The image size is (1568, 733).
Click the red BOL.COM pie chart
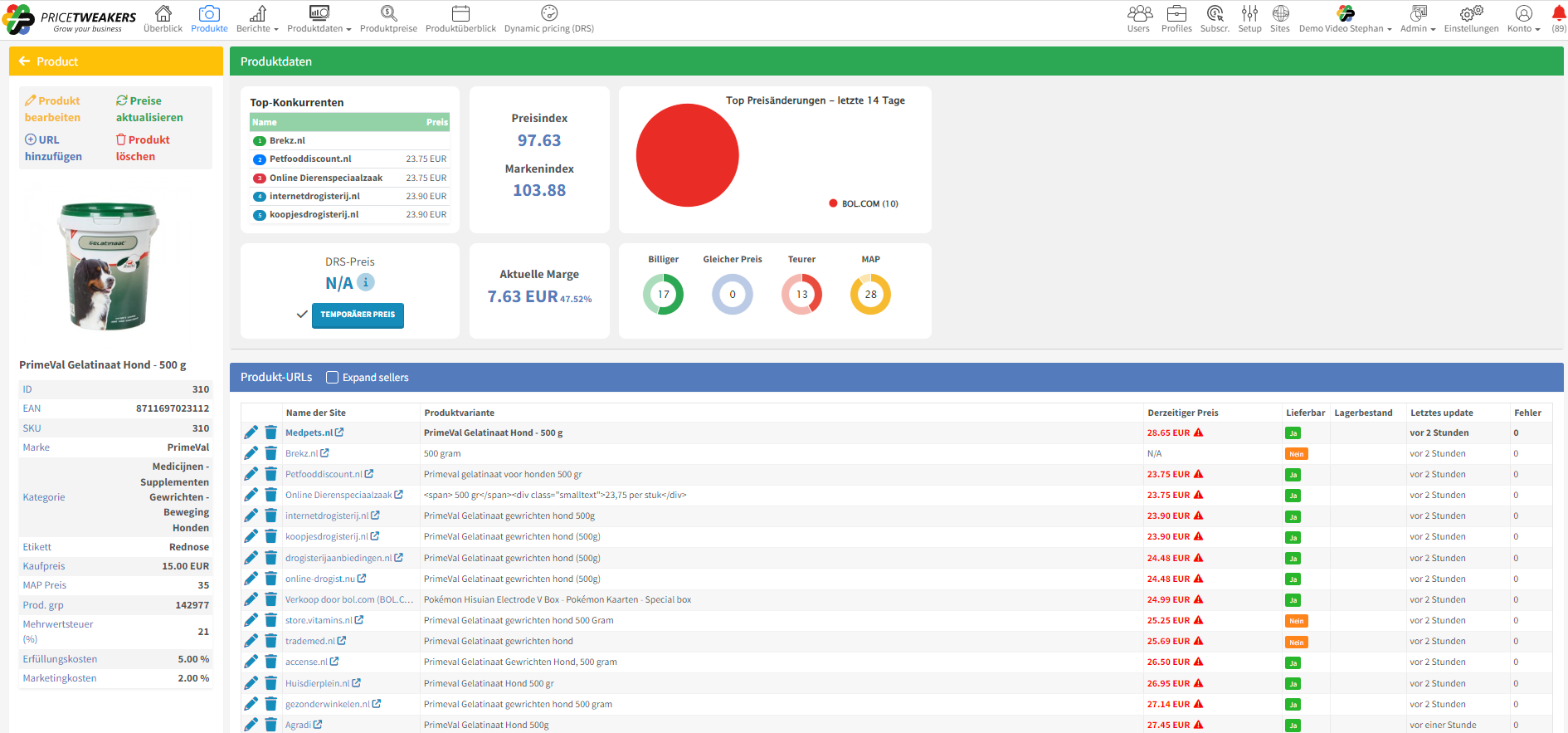[687, 155]
